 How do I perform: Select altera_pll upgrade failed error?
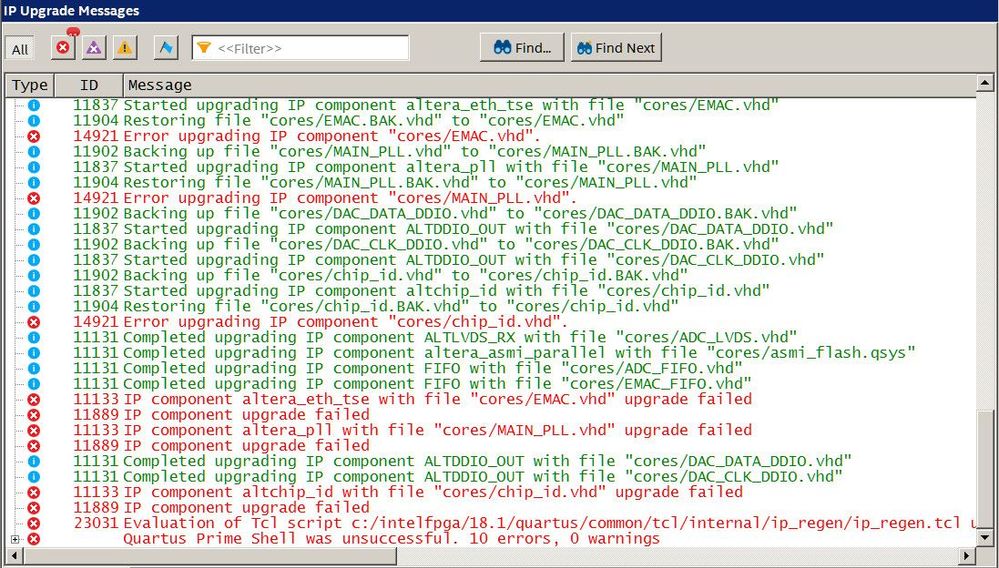coord(437,430)
